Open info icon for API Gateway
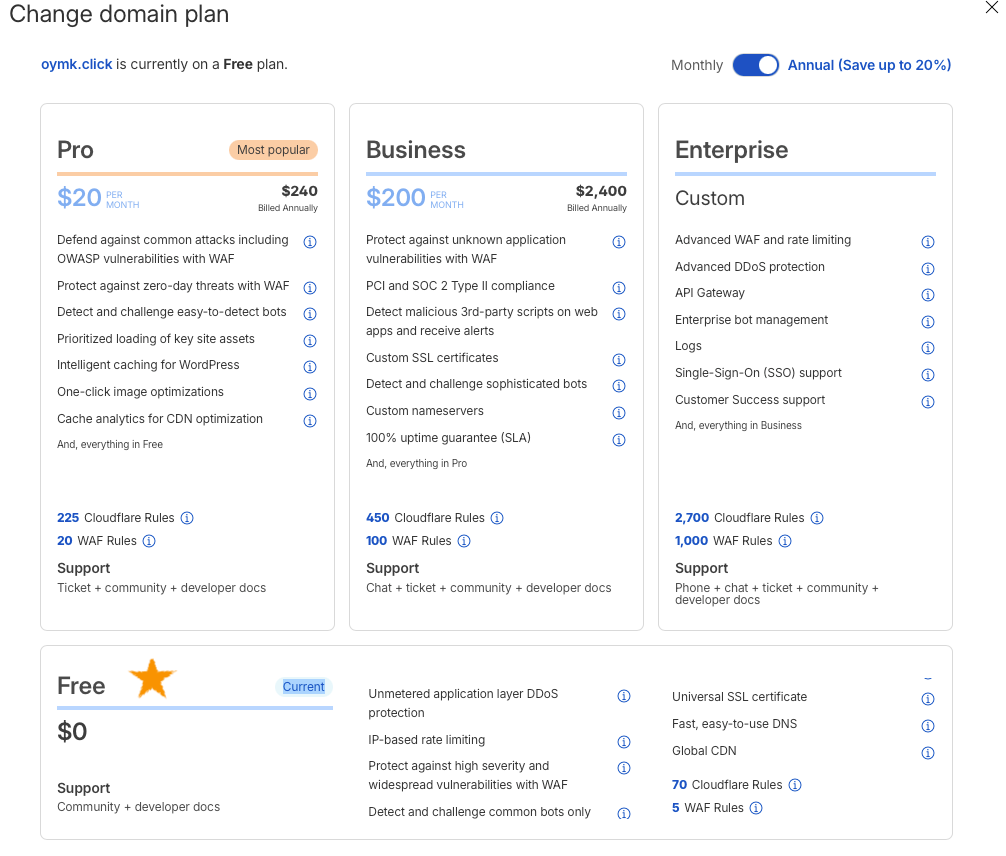 click(928, 295)
